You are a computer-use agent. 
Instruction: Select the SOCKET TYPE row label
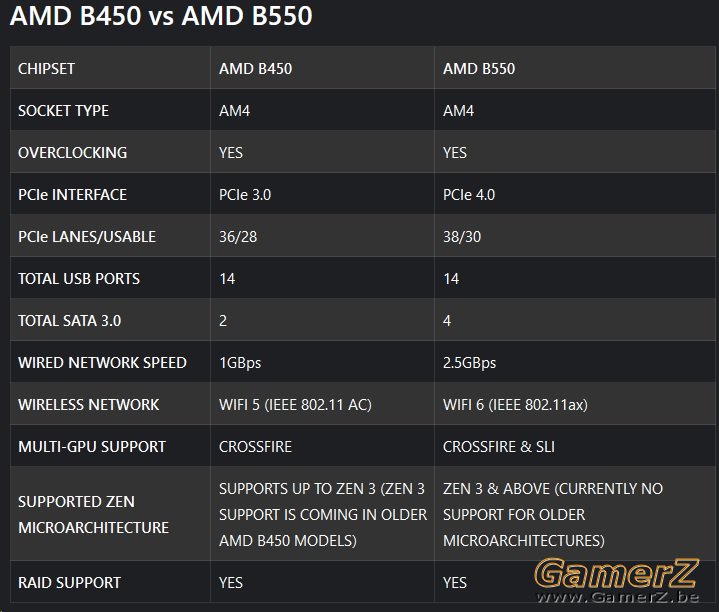[x=63, y=110]
